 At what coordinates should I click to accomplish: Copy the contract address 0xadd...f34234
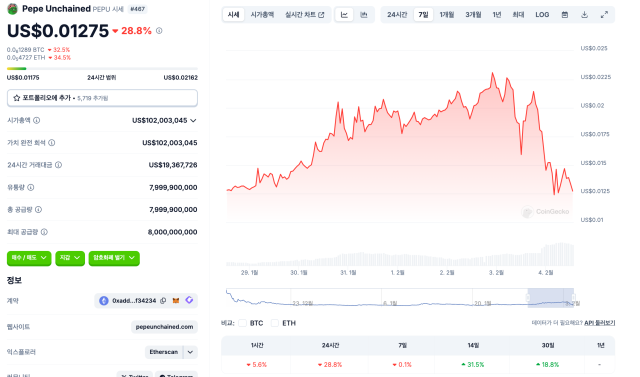(163, 301)
